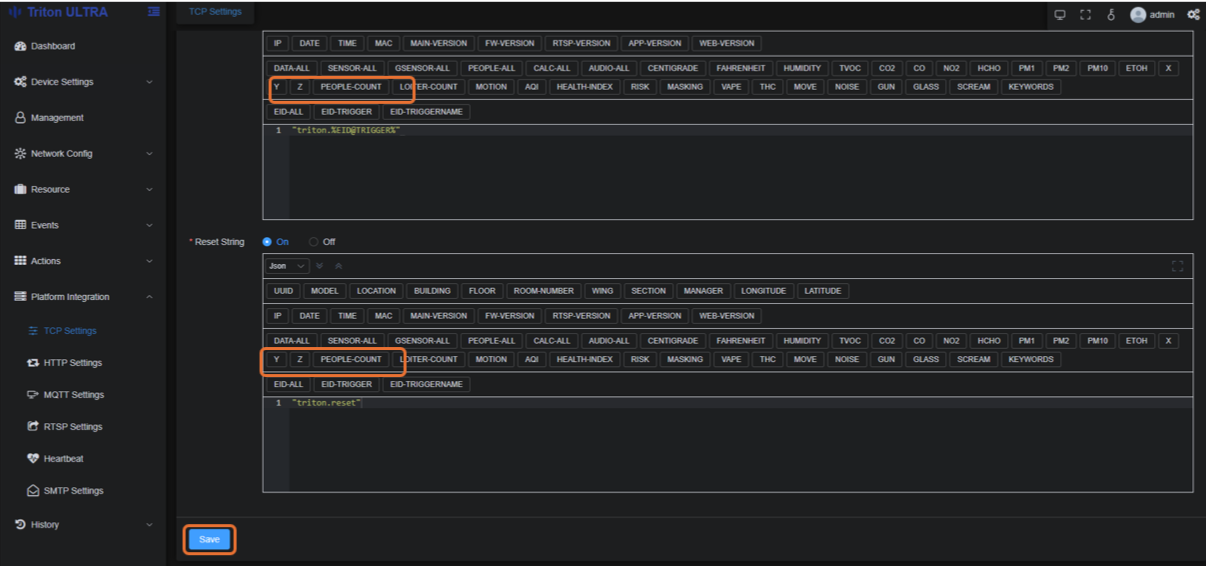Insert BUILDING tag in Reset String

[x=432, y=291]
